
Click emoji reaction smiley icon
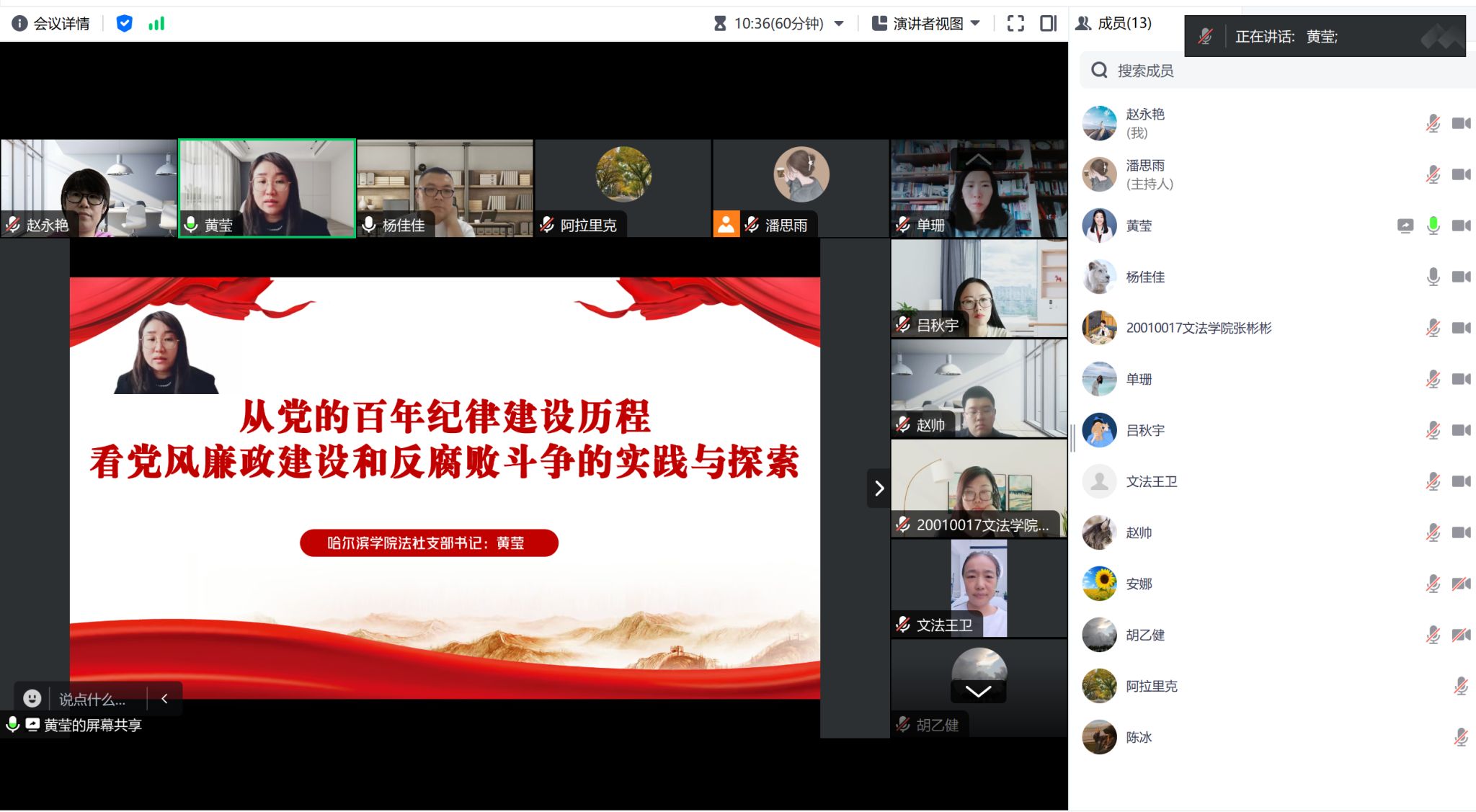coord(32,698)
